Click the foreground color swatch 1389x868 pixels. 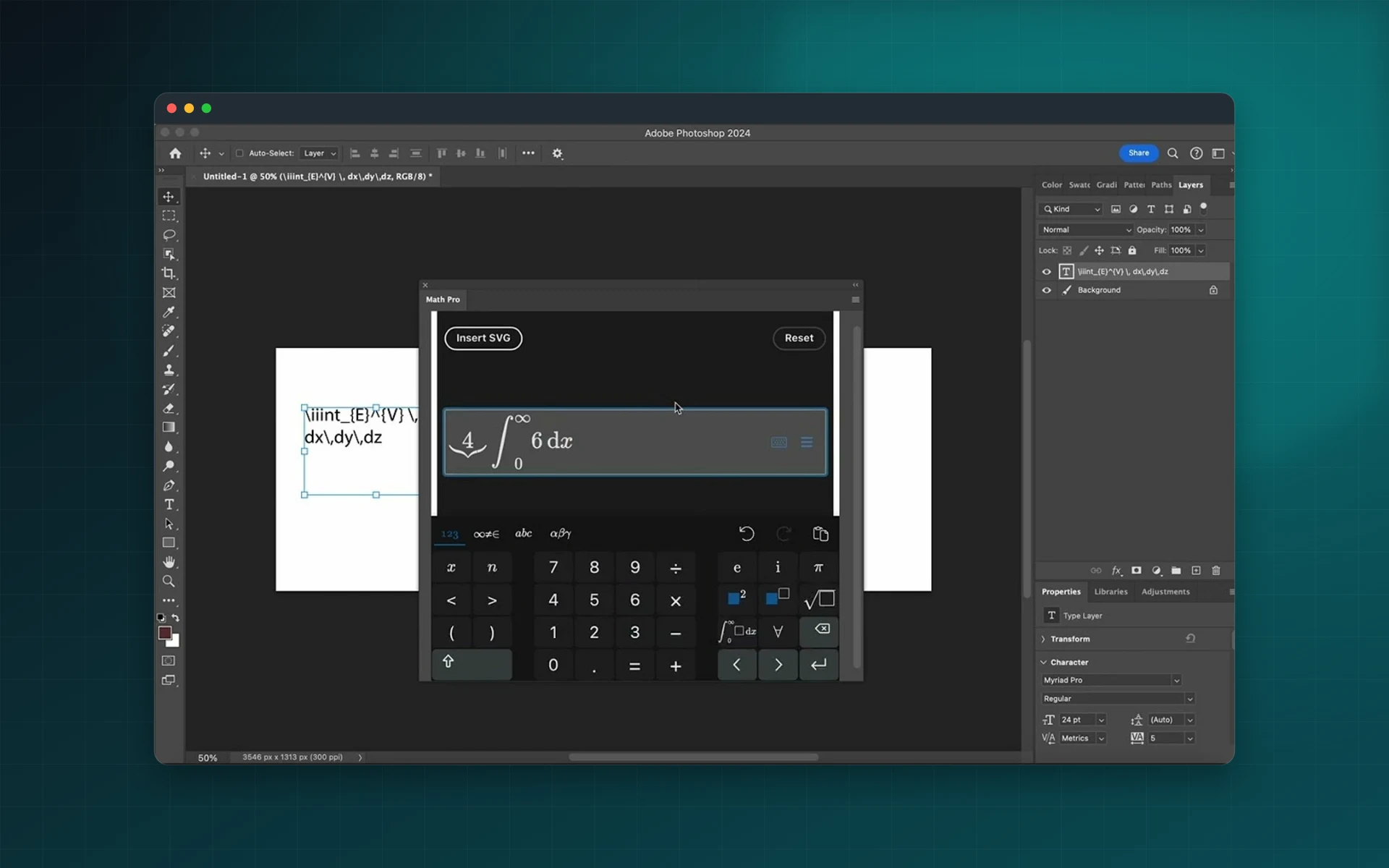tap(165, 633)
